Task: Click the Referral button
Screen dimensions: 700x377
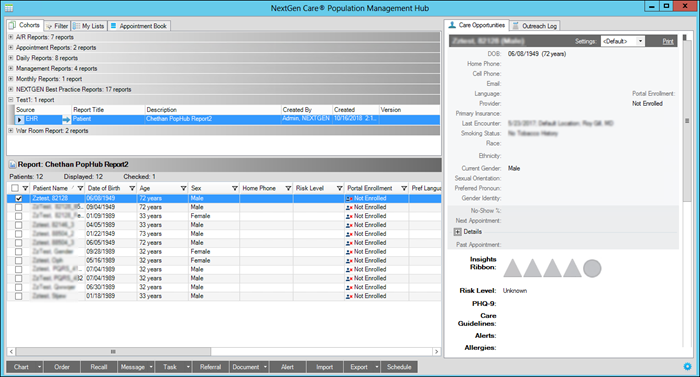Action: point(210,367)
